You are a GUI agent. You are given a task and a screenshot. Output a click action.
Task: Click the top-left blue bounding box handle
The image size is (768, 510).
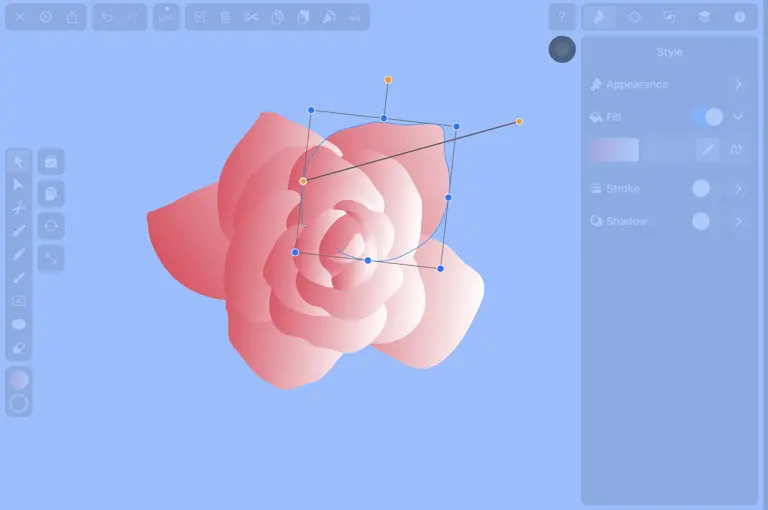coord(311,110)
